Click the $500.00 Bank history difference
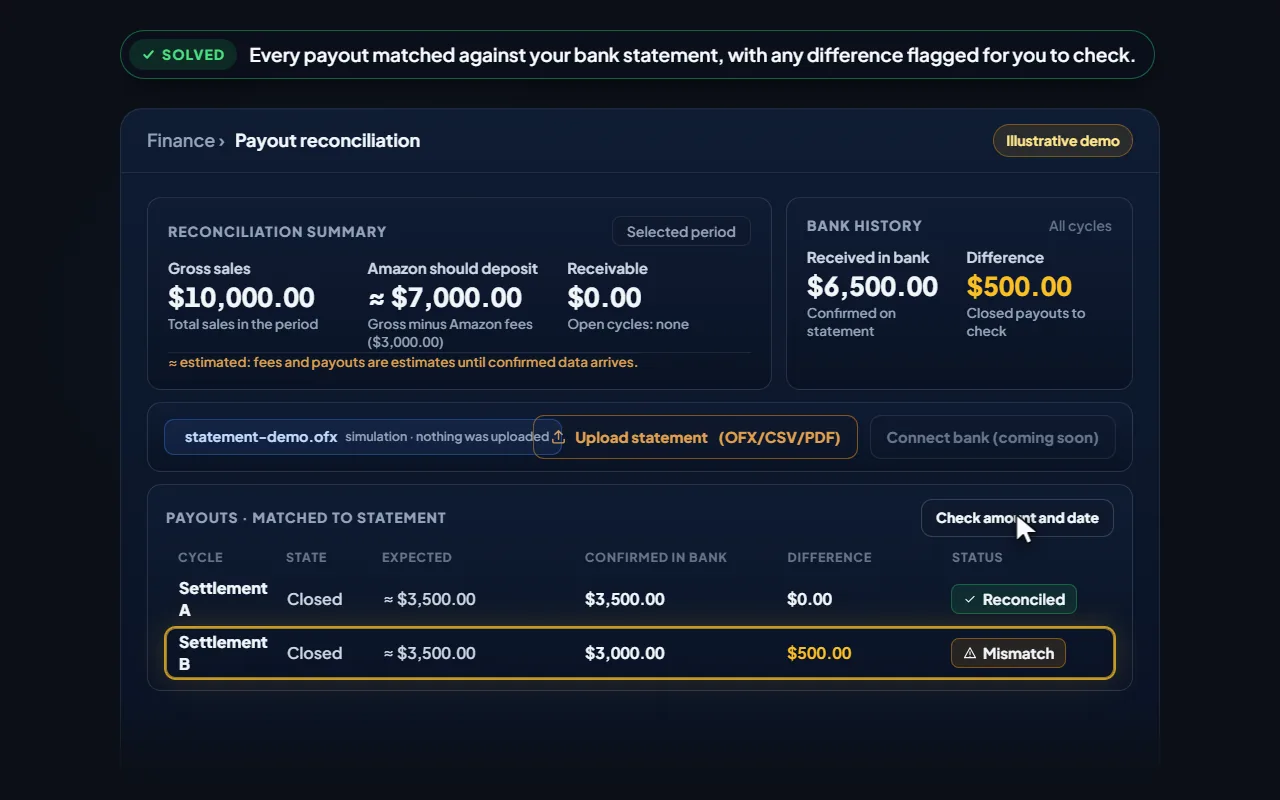The height and width of the screenshot is (800, 1280). click(1019, 286)
